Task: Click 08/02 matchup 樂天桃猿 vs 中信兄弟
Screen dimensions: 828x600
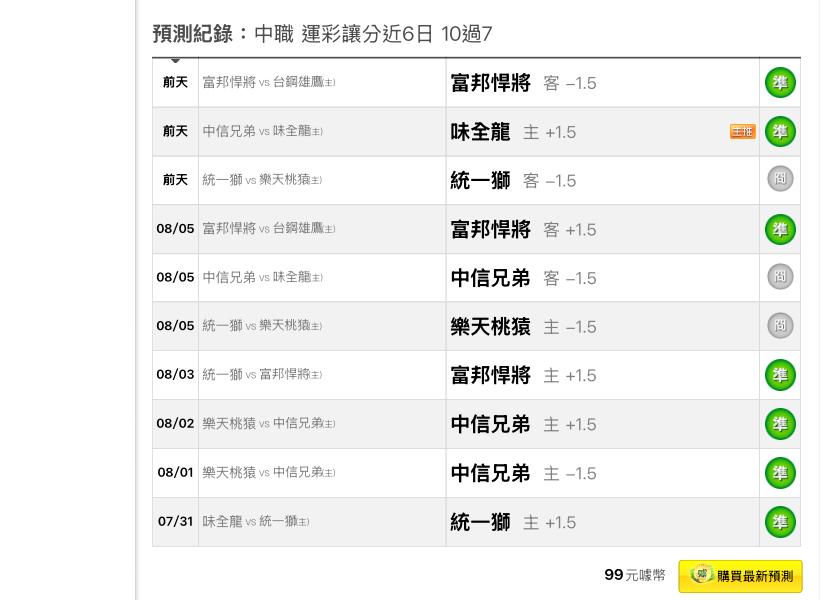Action: 269,424
